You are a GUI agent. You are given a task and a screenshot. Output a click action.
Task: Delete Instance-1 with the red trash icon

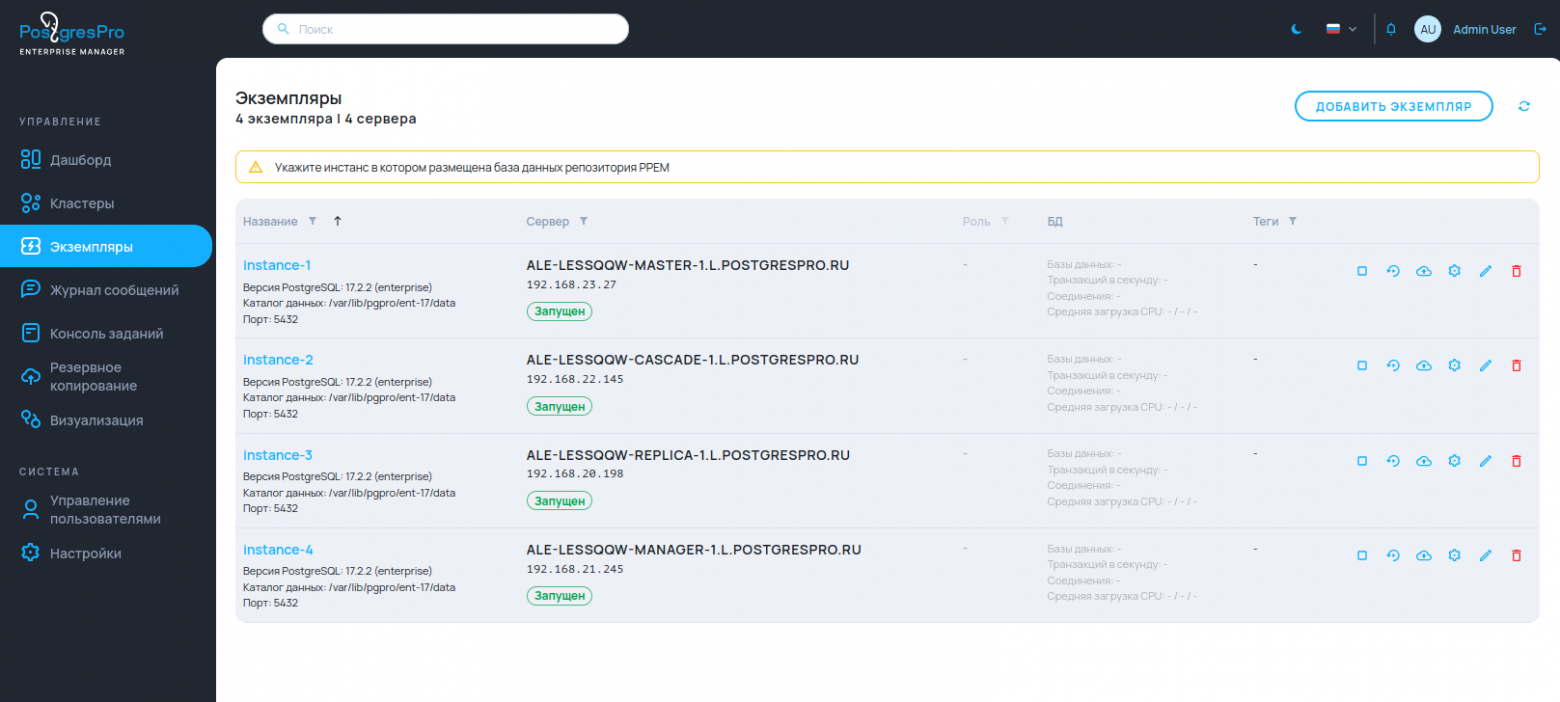tap(1516, 271)
